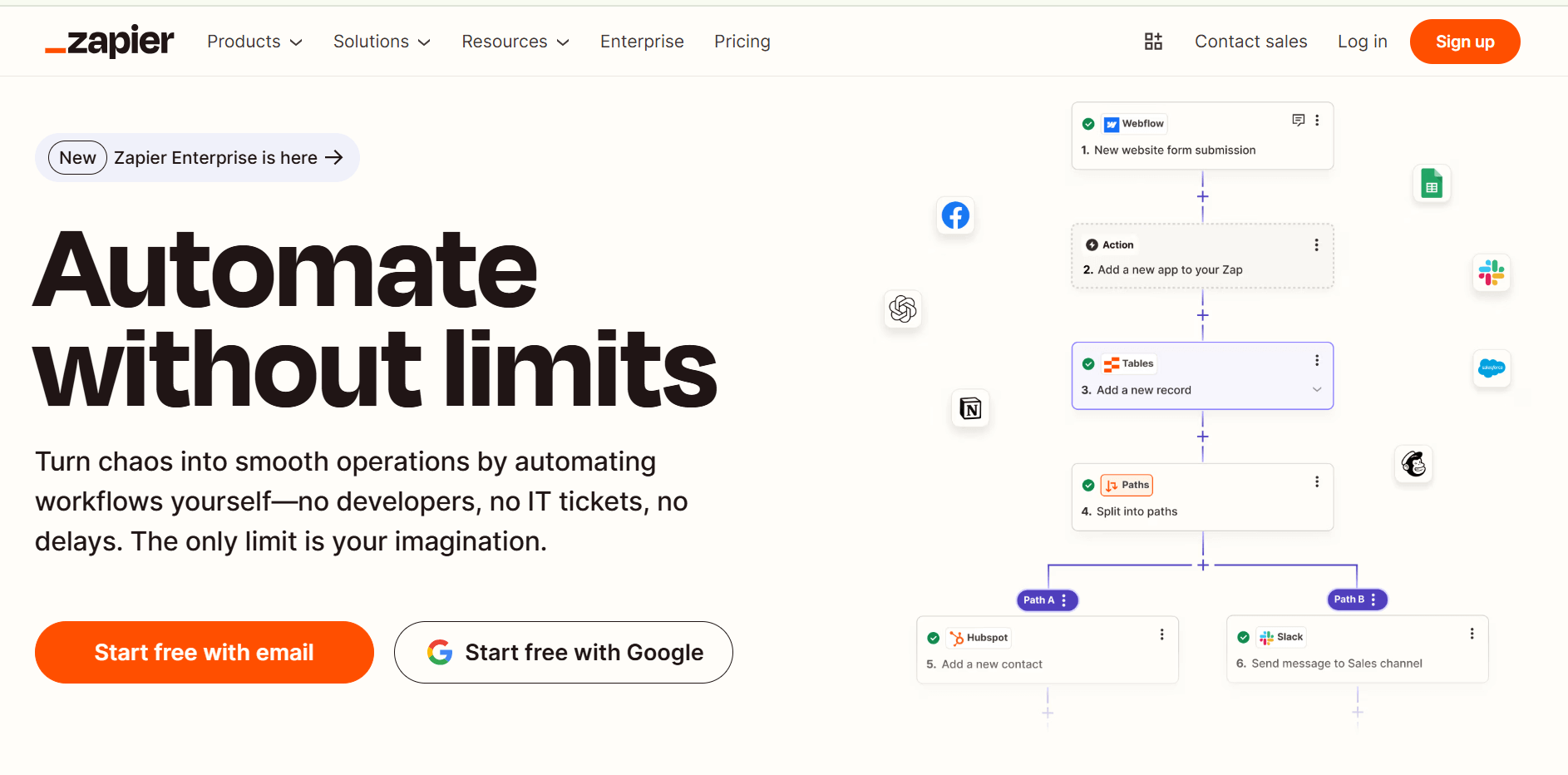Select Split into paths step

(x=1202, y=497)
